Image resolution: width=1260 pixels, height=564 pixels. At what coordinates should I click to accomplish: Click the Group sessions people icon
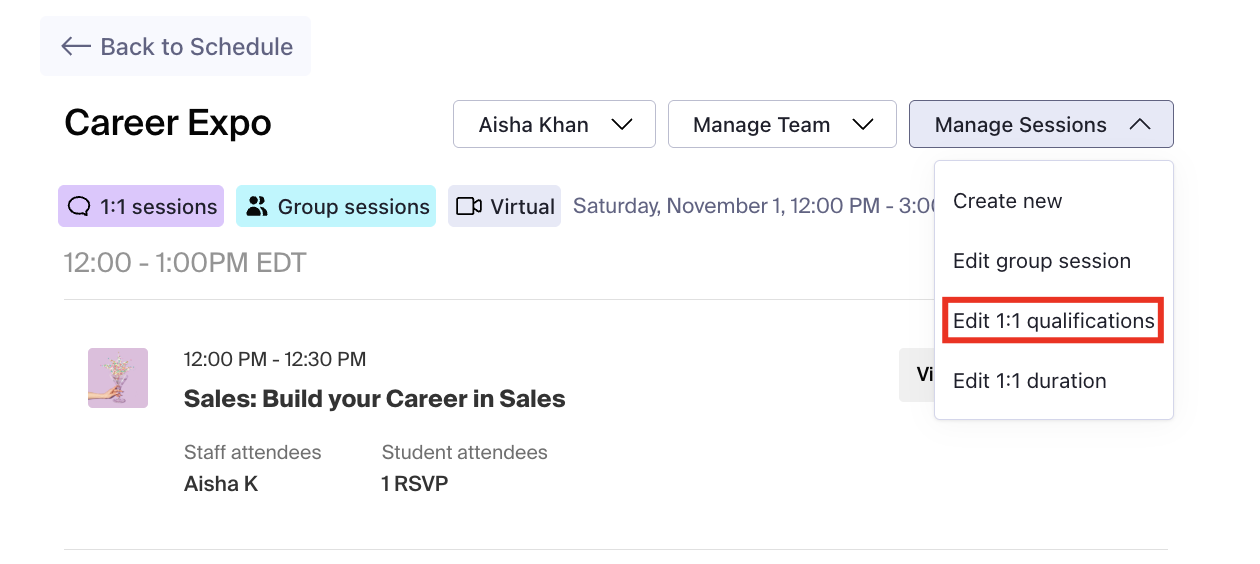(258, 206)
